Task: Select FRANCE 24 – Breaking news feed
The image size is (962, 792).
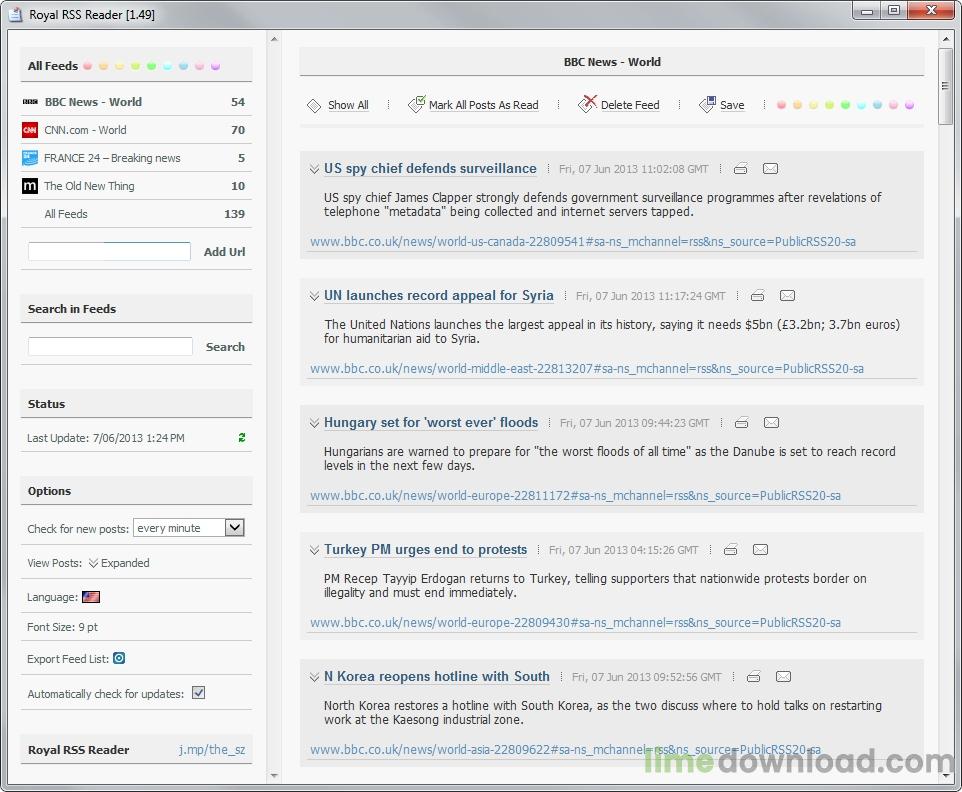Action: point(112,158)
